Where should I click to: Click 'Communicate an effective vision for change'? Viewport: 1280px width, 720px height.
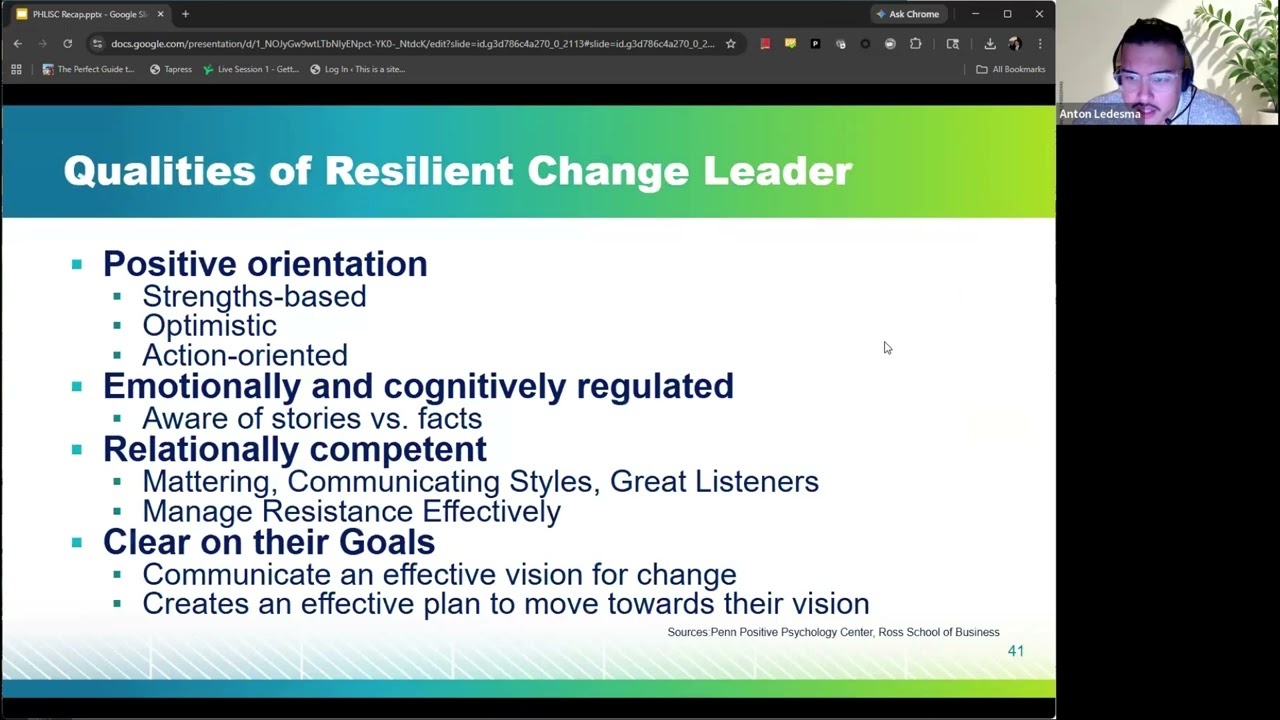[x=439, y=575]
